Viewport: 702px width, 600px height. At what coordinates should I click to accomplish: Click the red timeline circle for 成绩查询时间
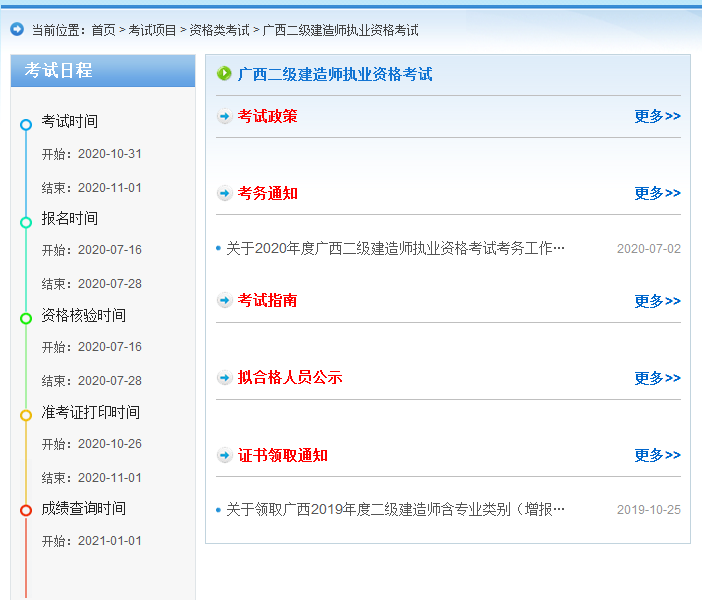(x=26, y=511)
